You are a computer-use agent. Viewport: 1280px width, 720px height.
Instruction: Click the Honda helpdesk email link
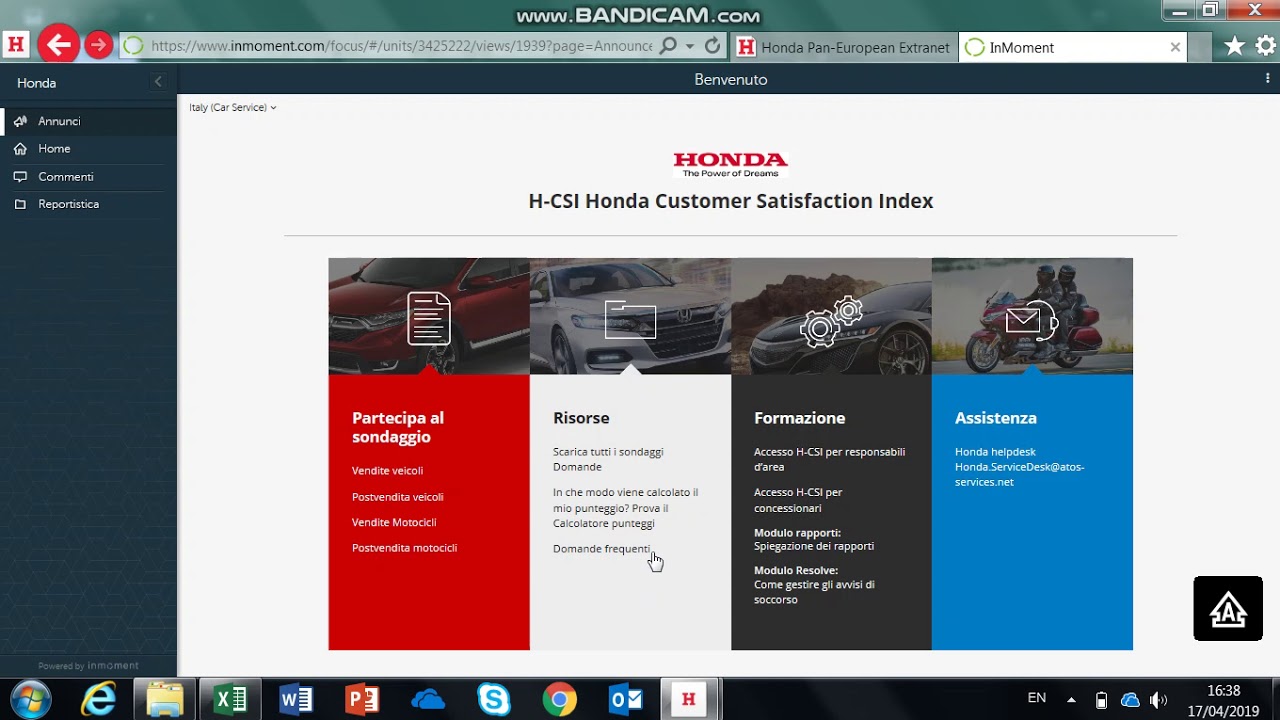tap(1019, 474)
